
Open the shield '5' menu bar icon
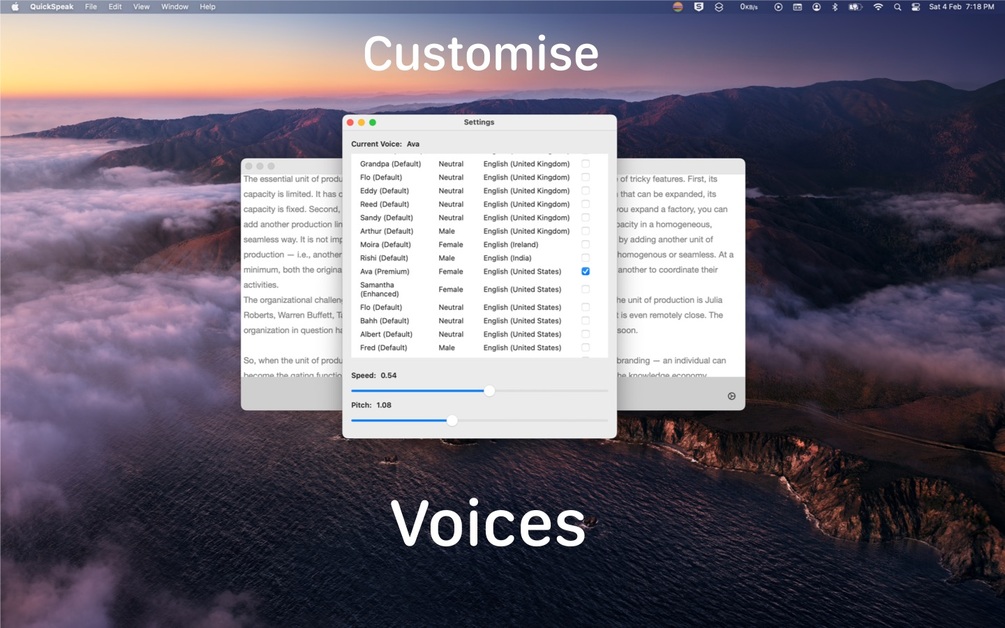point(699,6)
